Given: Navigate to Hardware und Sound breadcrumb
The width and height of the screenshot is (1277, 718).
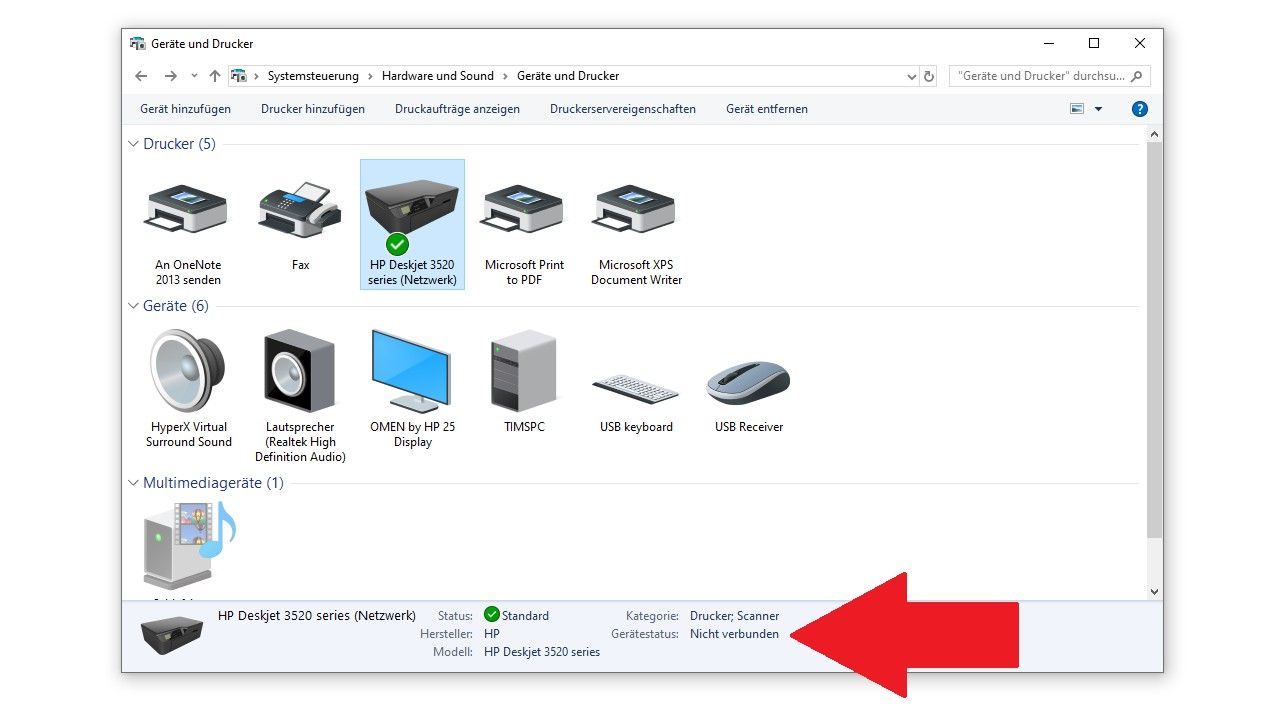Looking at the screenshot, I should pyautogui.click(x=438, y=76).
